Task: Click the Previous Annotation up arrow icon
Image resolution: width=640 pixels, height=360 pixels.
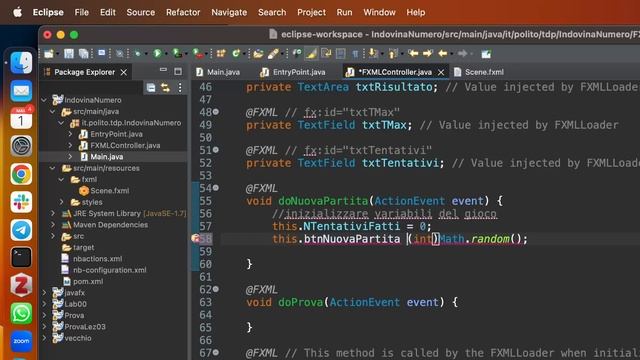Action: click(393, 53)
